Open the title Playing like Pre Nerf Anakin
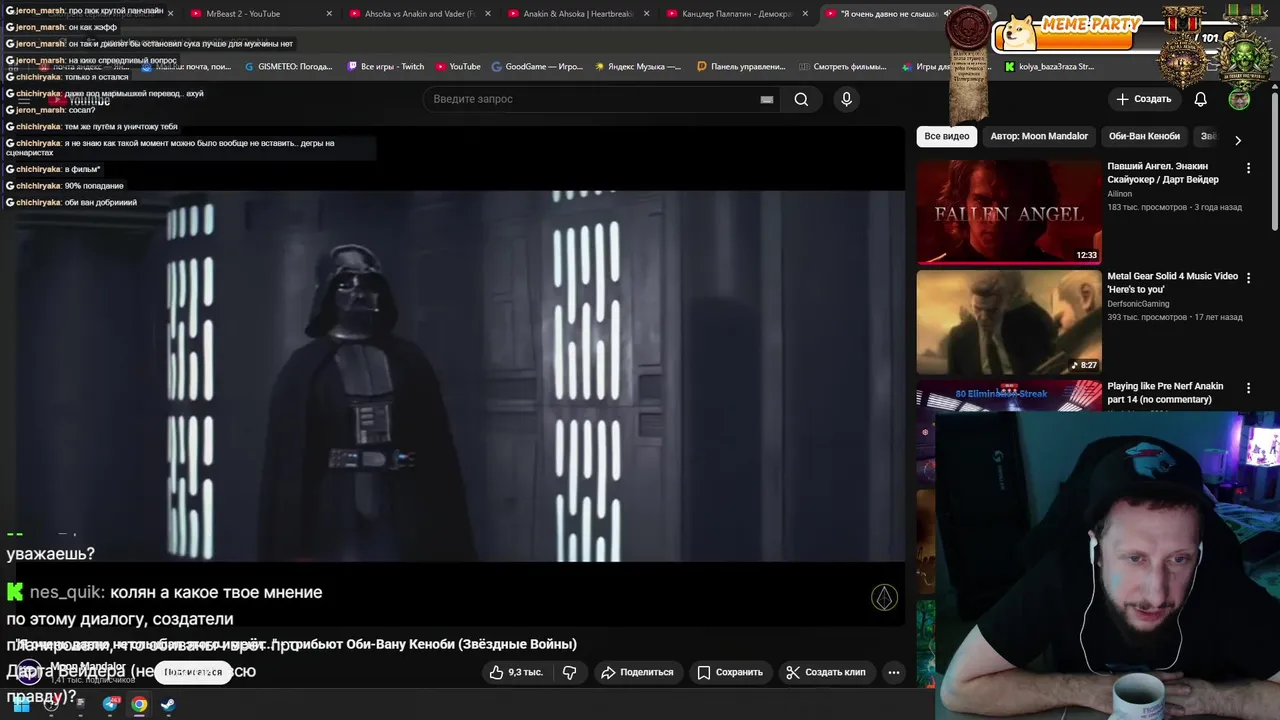1280x720 pixels. coord(1165,393)
